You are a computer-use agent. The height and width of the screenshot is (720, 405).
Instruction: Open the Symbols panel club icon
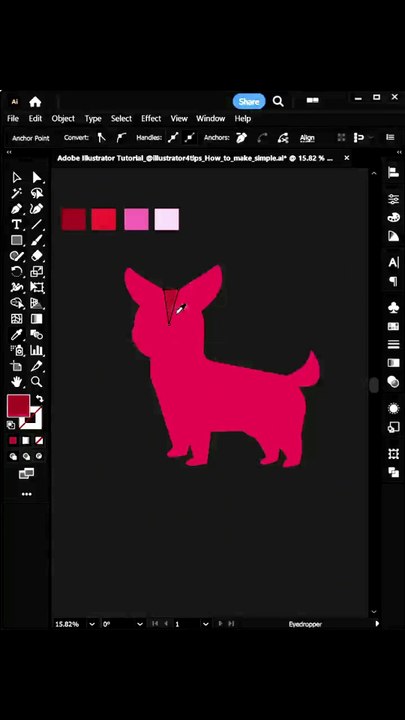(x=394, y=308)
